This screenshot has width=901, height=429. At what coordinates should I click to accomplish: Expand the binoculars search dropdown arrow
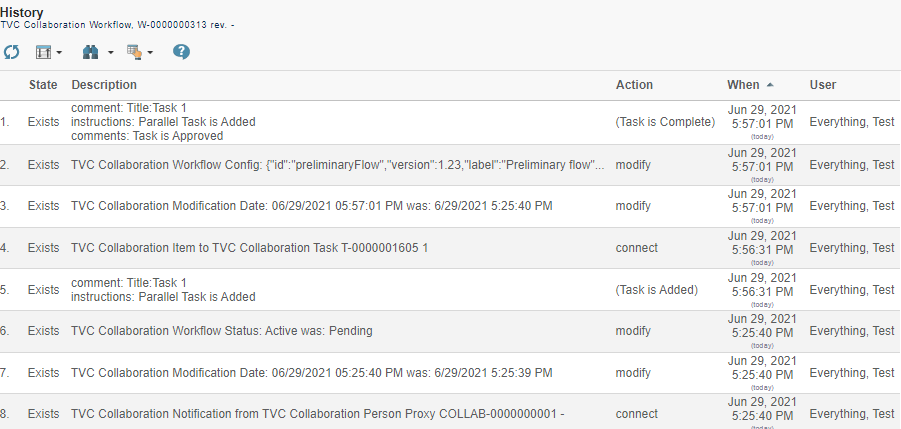pyautogui.click(x=110, y=52)
